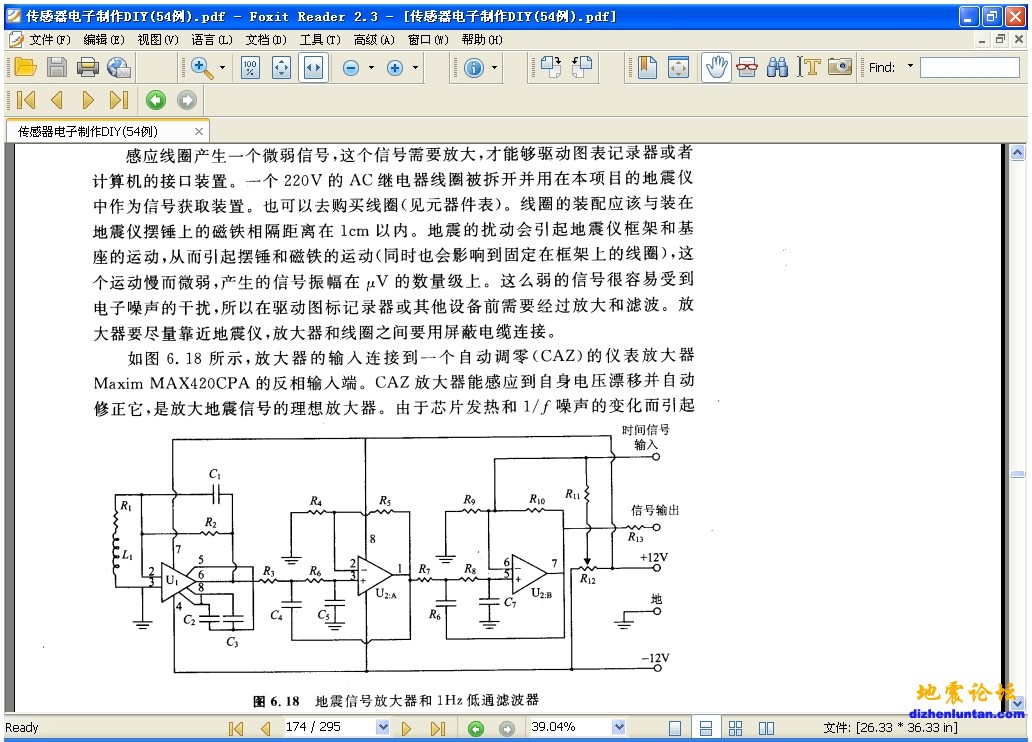Select the Zoom In magnifier tool
The image size is (1032, 742).
(201, 67)
